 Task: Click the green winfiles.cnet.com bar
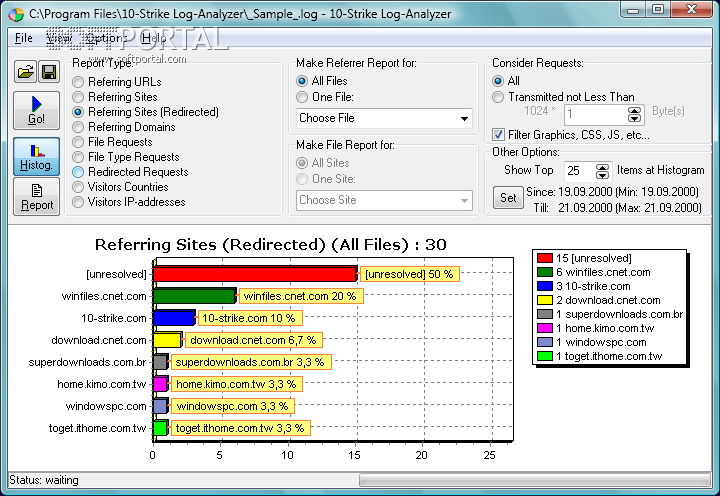(x=195, y=296)
